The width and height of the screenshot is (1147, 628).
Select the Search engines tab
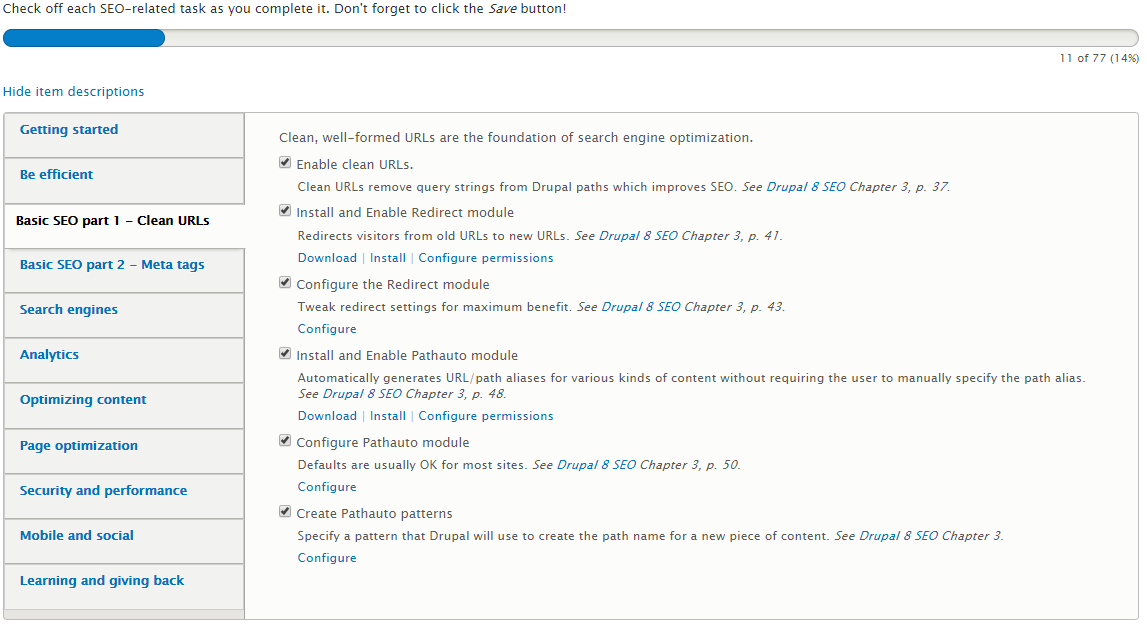tap(124, 316)
